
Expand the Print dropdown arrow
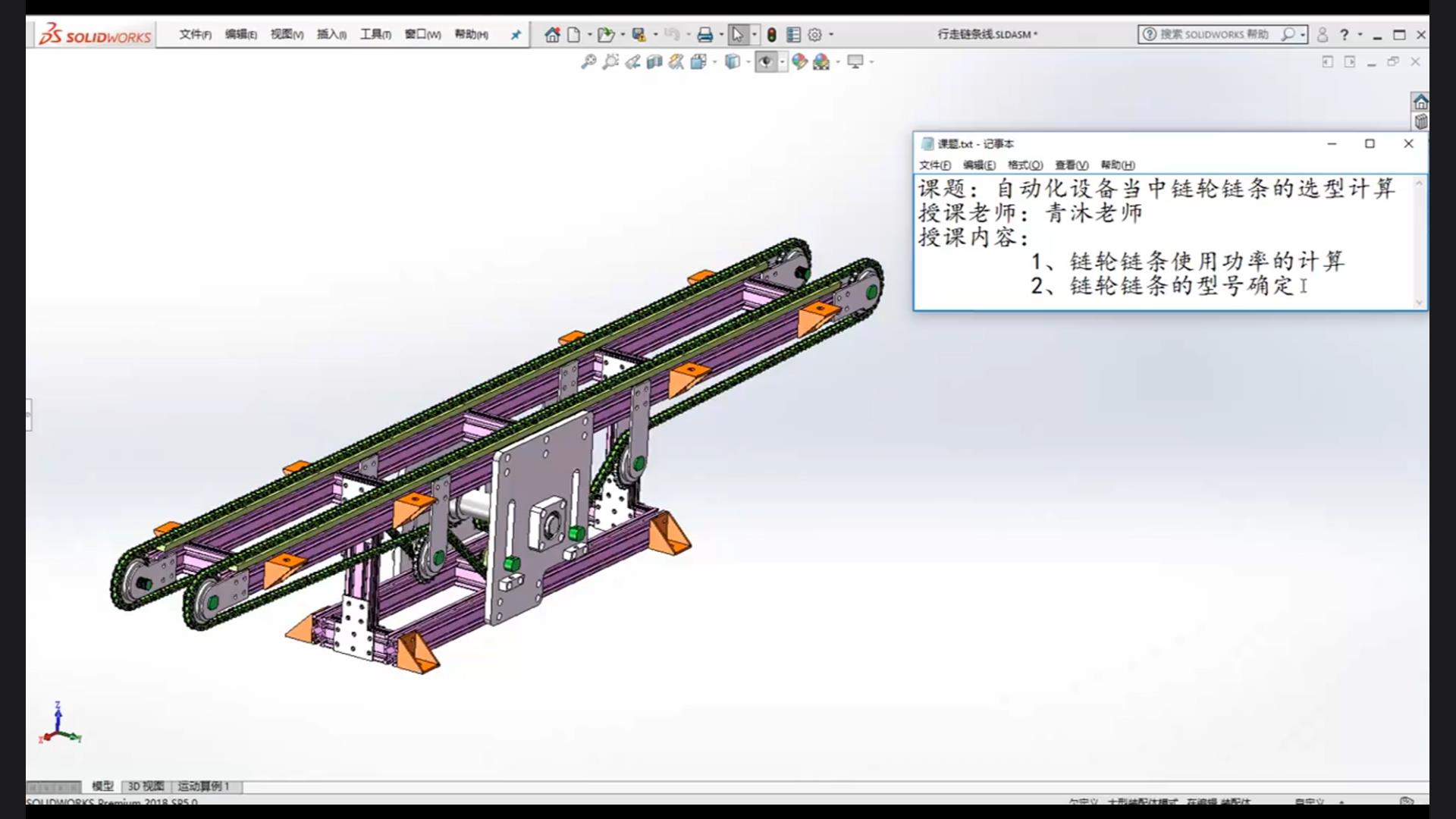(721, 35)
